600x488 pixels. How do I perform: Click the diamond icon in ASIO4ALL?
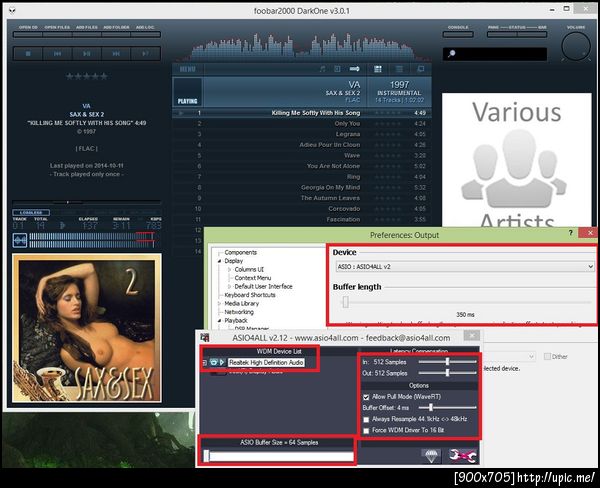tap(431, 455)
